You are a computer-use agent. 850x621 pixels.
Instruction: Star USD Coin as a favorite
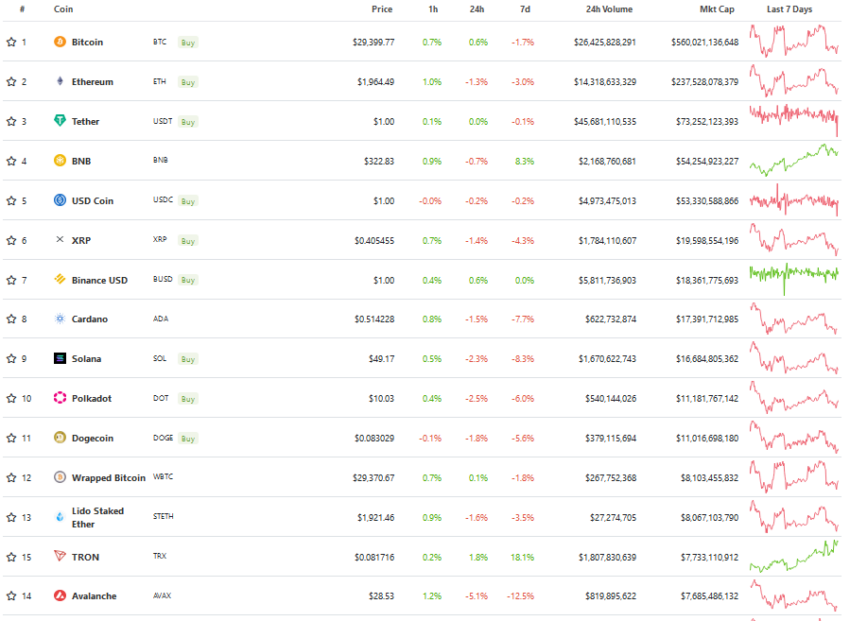click(x=11, y=200)
